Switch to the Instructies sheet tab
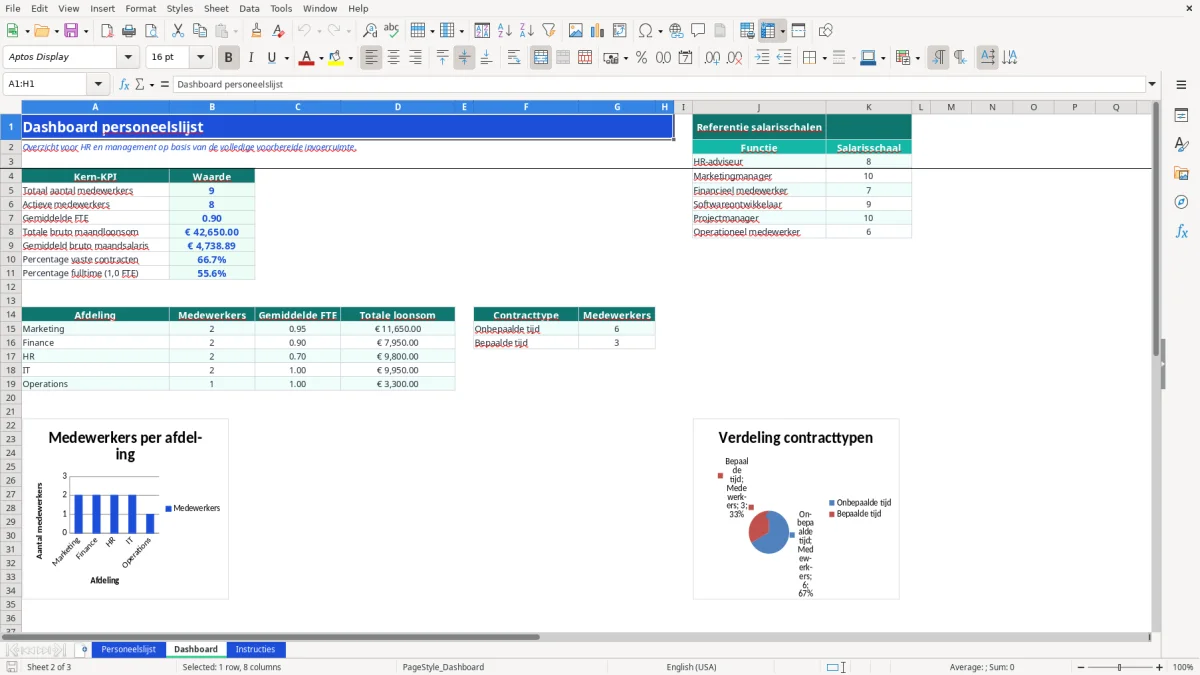Image resolution: width=1200 pixels, height=675 pixels. click(x=255, y=649)
